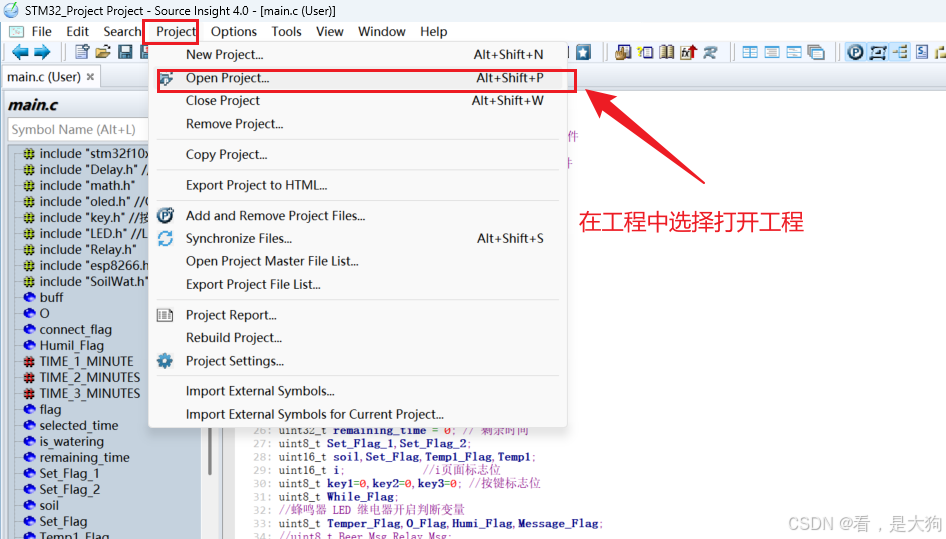Select Add and Remove Project Files...
Viewport: 946px width, 539px height.
(x=357, y=215)
